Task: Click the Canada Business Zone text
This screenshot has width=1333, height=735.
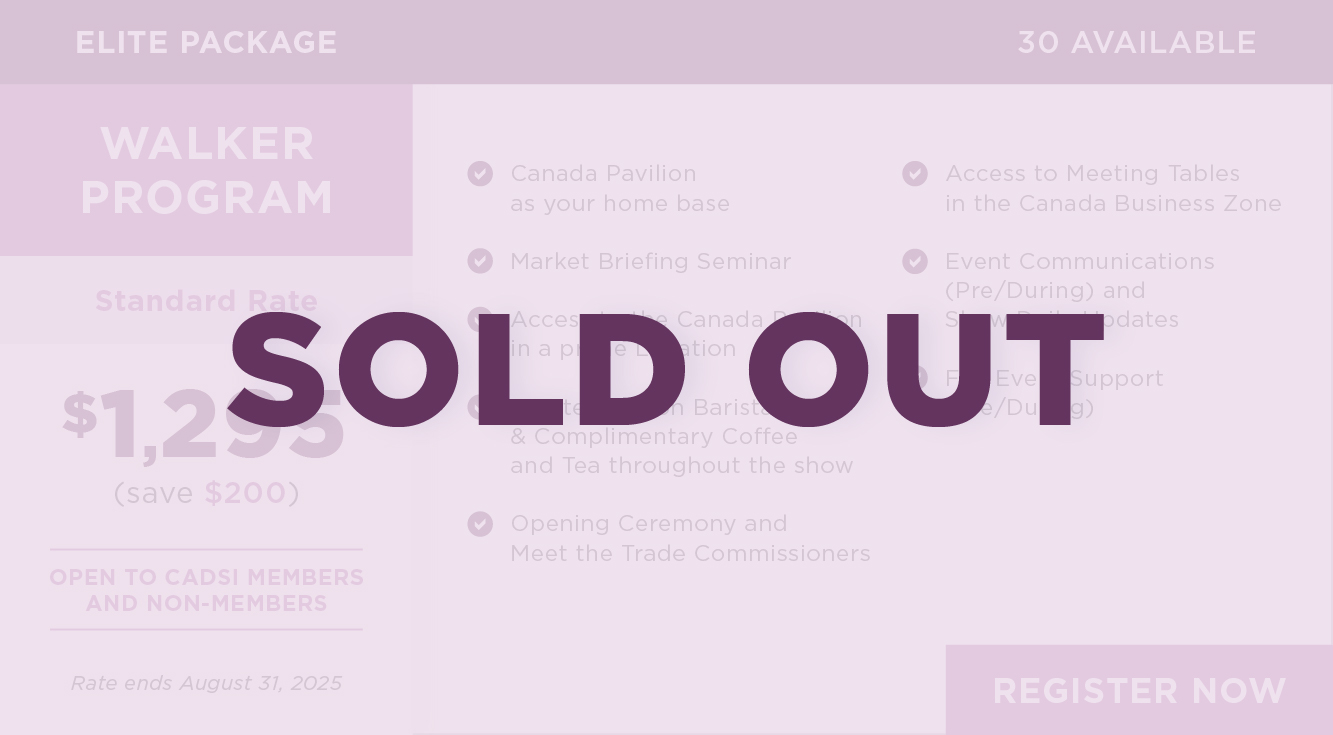Action: click(1150, 203)
